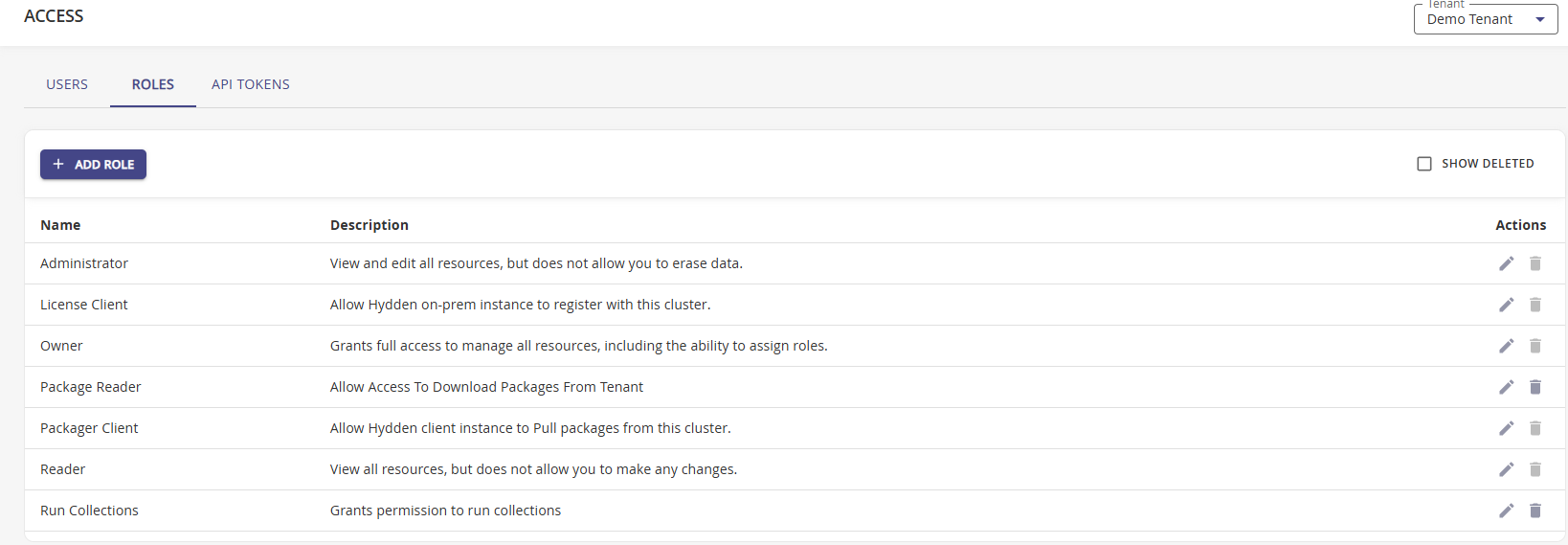1568x545 pixels.
Task: Open the API Tokens tab
Action: pos(251,84)
